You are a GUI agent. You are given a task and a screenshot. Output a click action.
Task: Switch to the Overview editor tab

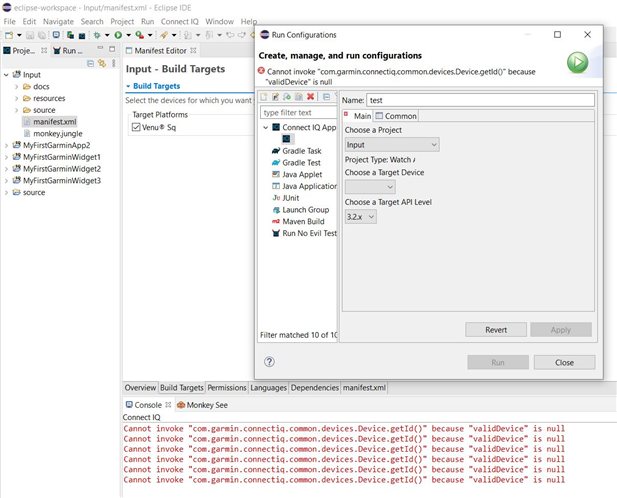pyautogui.click(x=140, y=388)
